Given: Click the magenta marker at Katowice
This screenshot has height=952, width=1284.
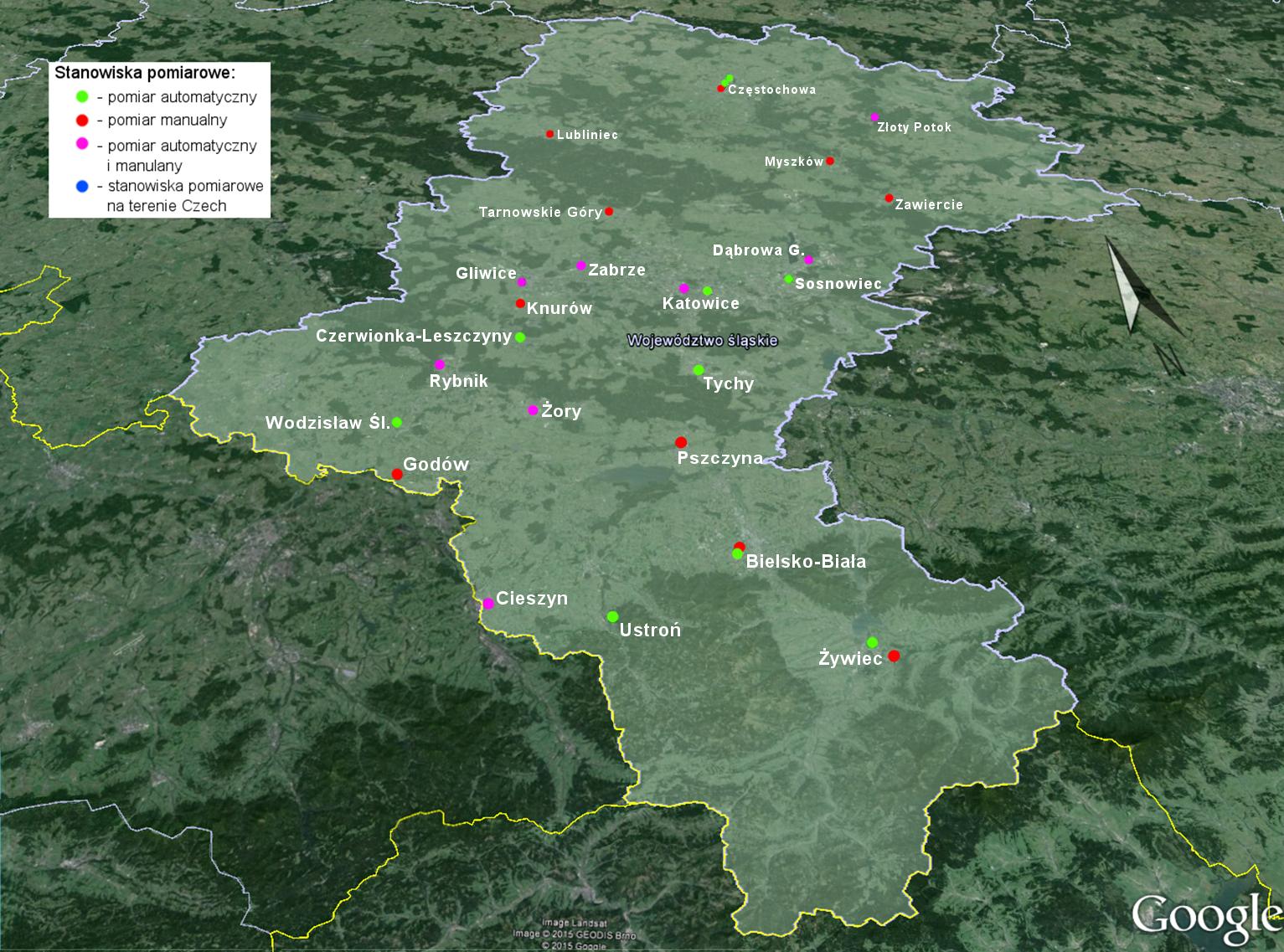Looking at the screenshot, I should [683, 288].
